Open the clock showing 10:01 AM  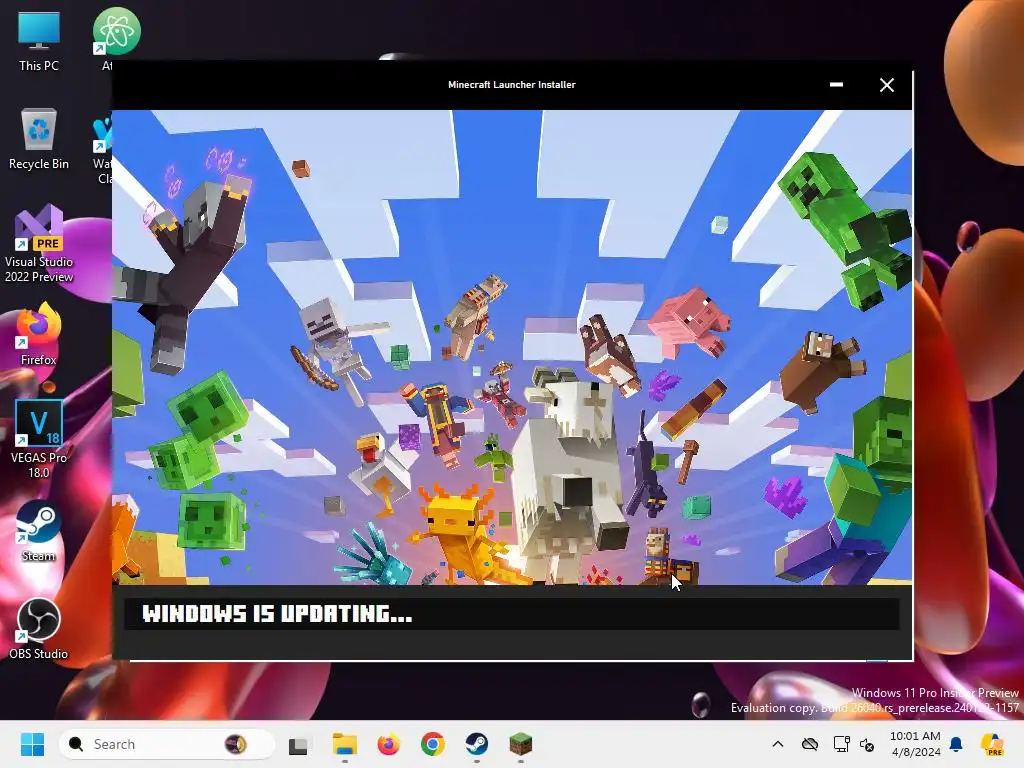915,744
